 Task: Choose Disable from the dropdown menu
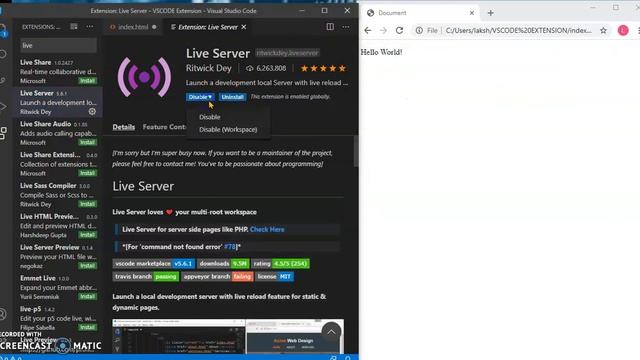tap(210, 117)
